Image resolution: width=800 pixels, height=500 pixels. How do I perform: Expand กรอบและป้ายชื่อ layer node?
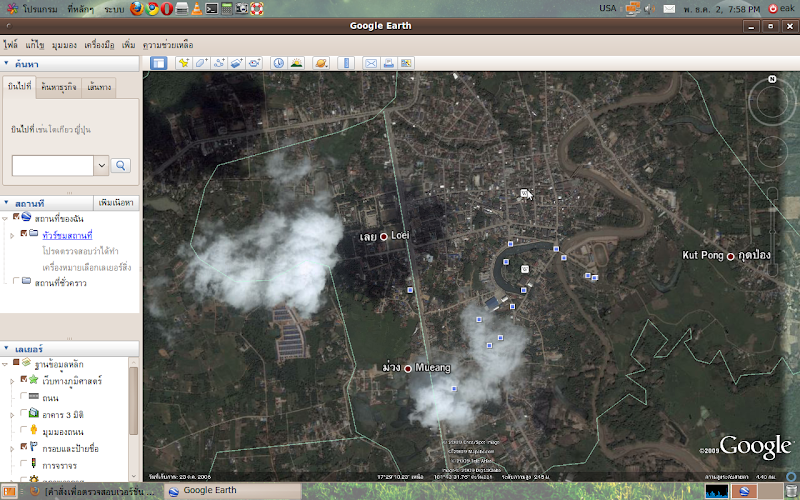coord(12,449)
